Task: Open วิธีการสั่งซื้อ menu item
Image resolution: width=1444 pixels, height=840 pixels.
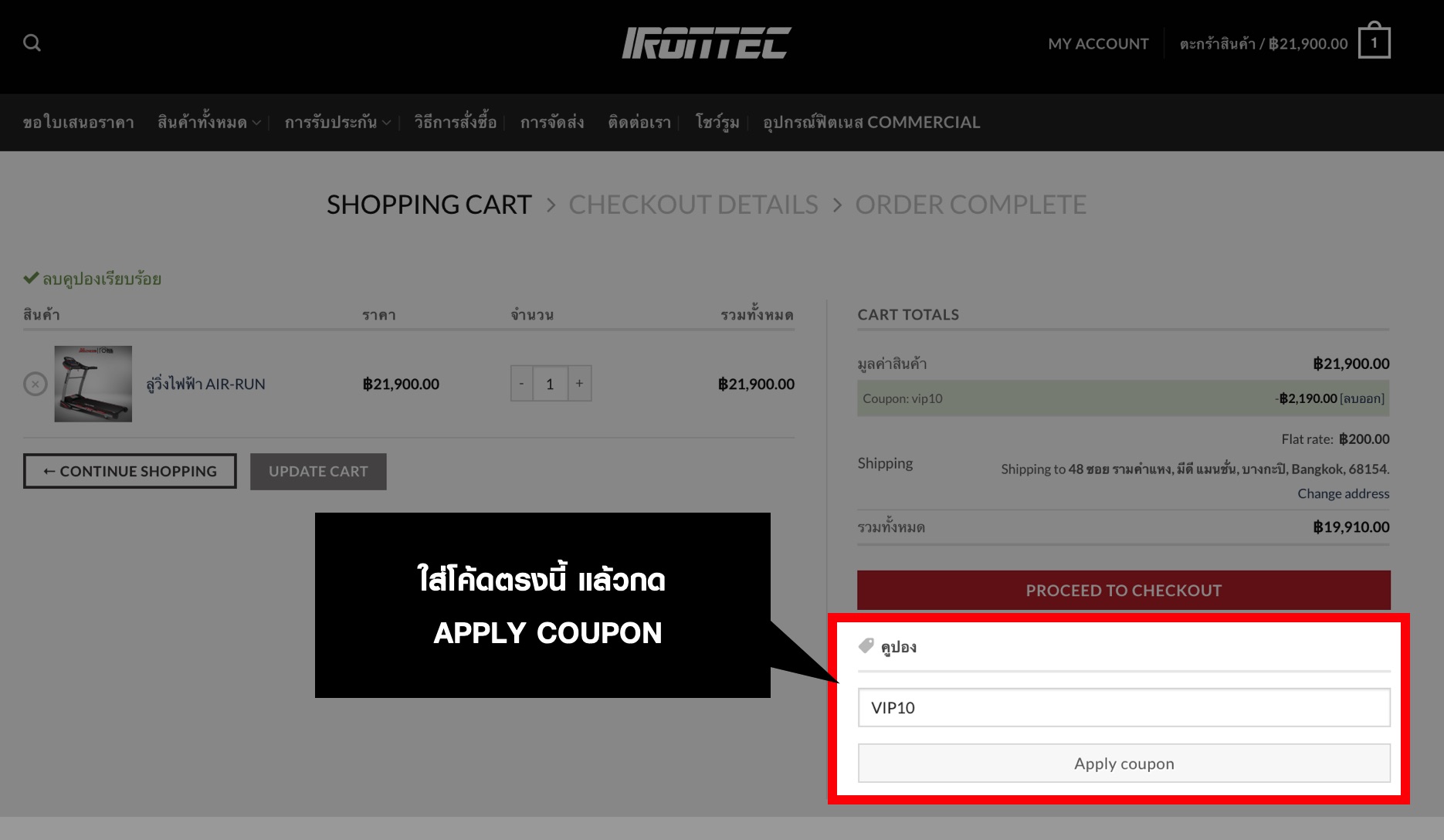Action: (x=455, y=122)
